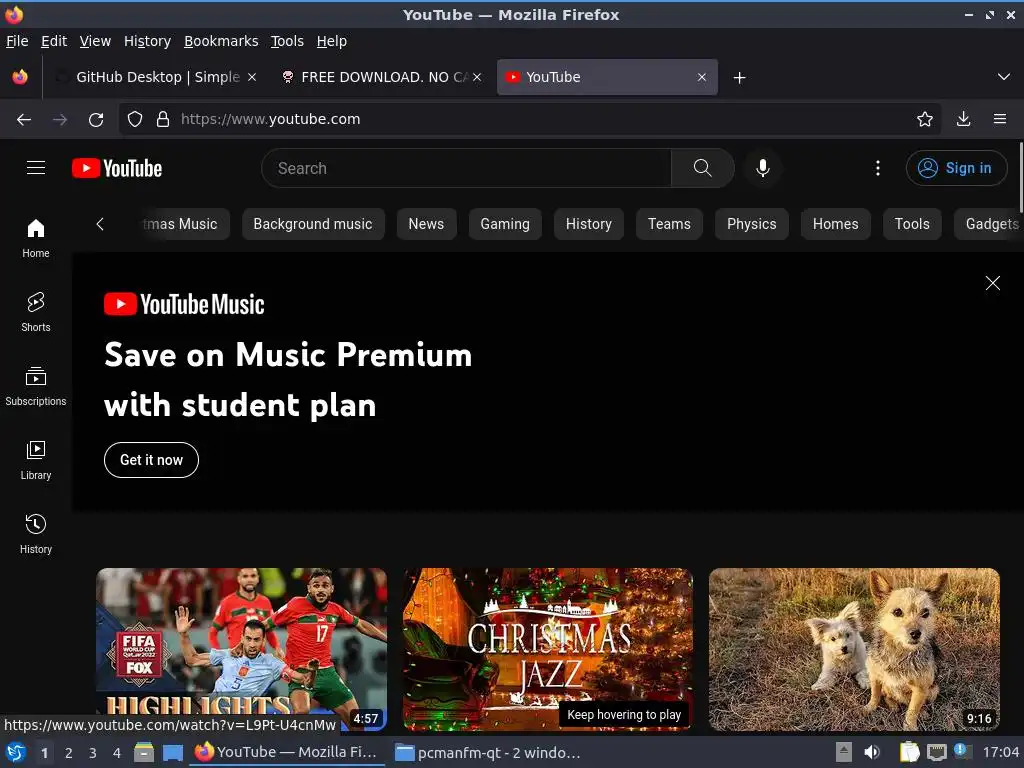Open Firefox downloads panel

point(963,119)
